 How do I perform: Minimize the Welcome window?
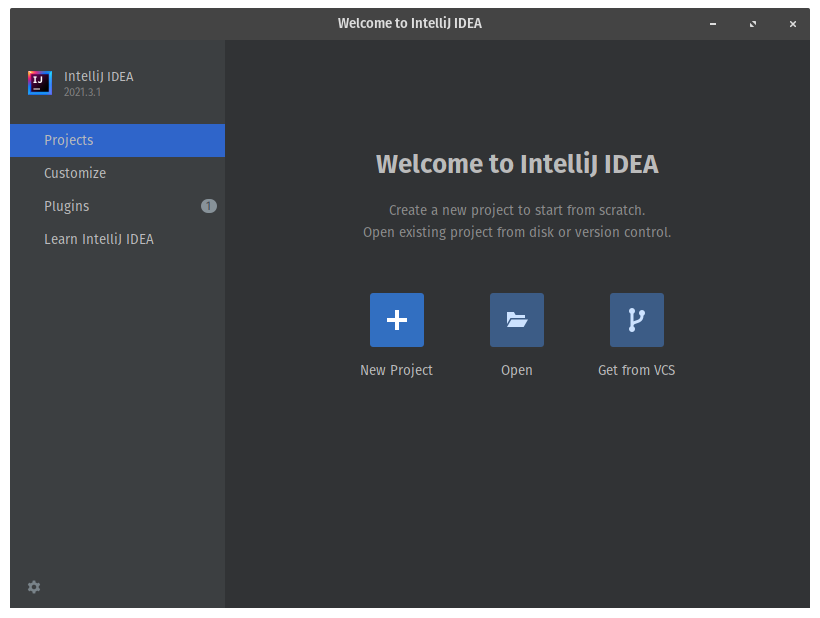click(713, 24)
